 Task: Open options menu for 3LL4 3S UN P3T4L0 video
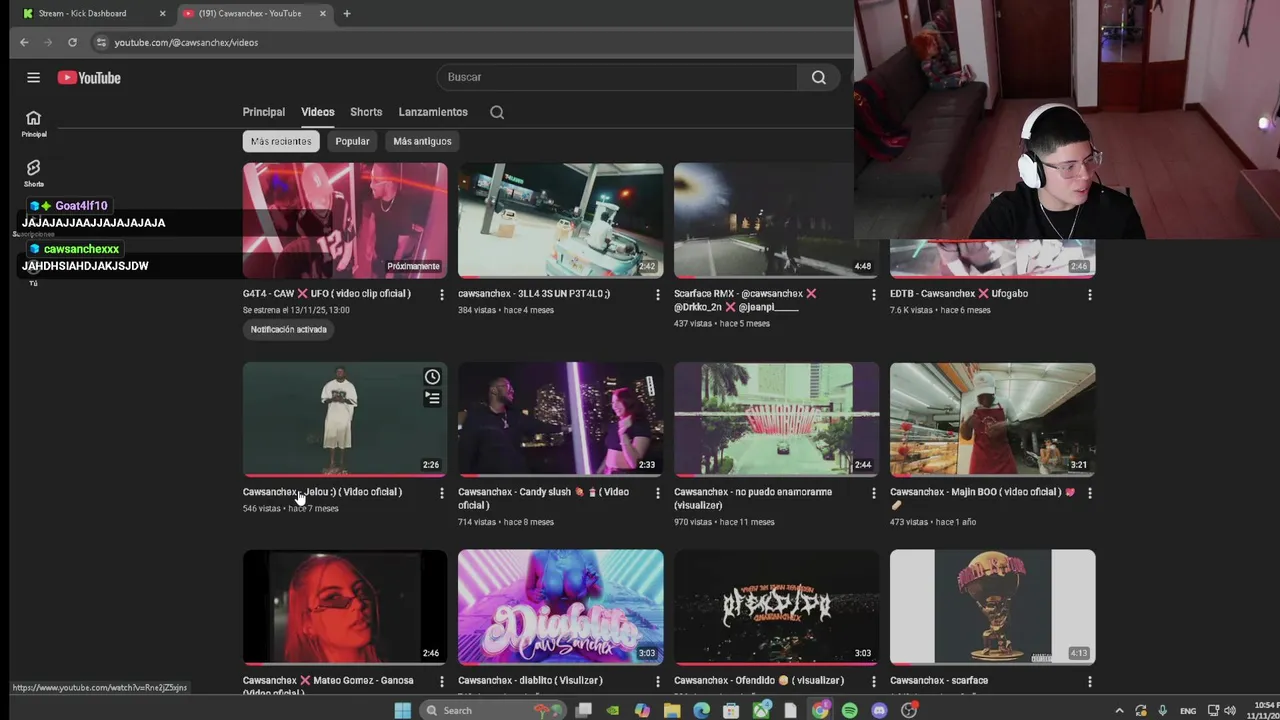tap(657, 295)
